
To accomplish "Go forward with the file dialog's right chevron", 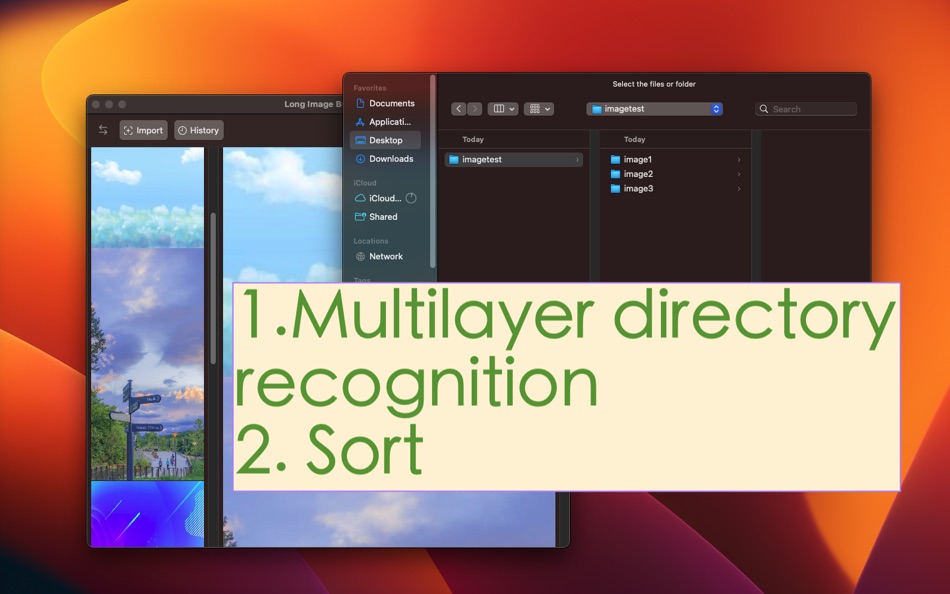I will click(x=475, y=109).
